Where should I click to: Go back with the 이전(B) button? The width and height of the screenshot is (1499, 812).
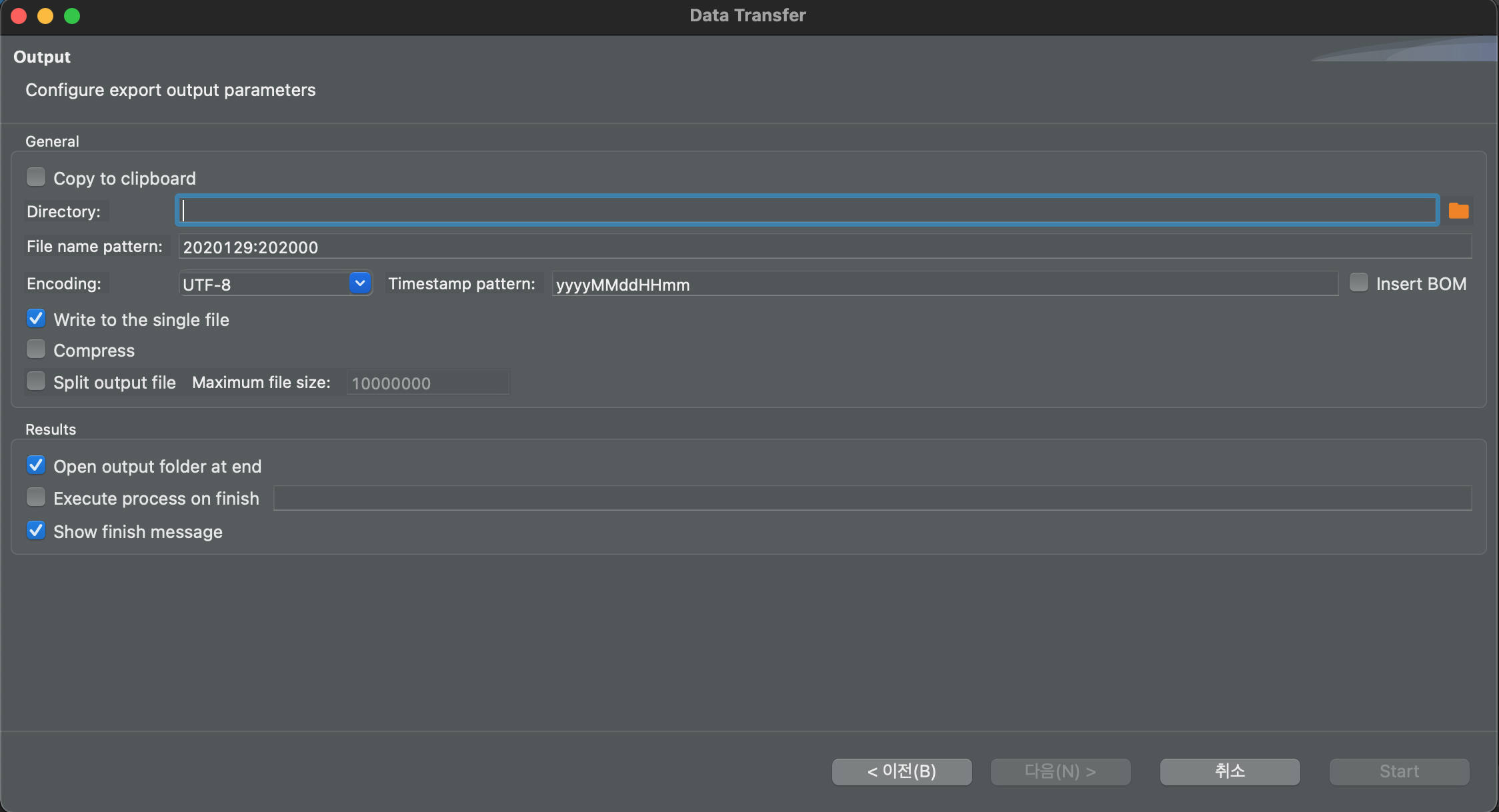click(902, 771)
